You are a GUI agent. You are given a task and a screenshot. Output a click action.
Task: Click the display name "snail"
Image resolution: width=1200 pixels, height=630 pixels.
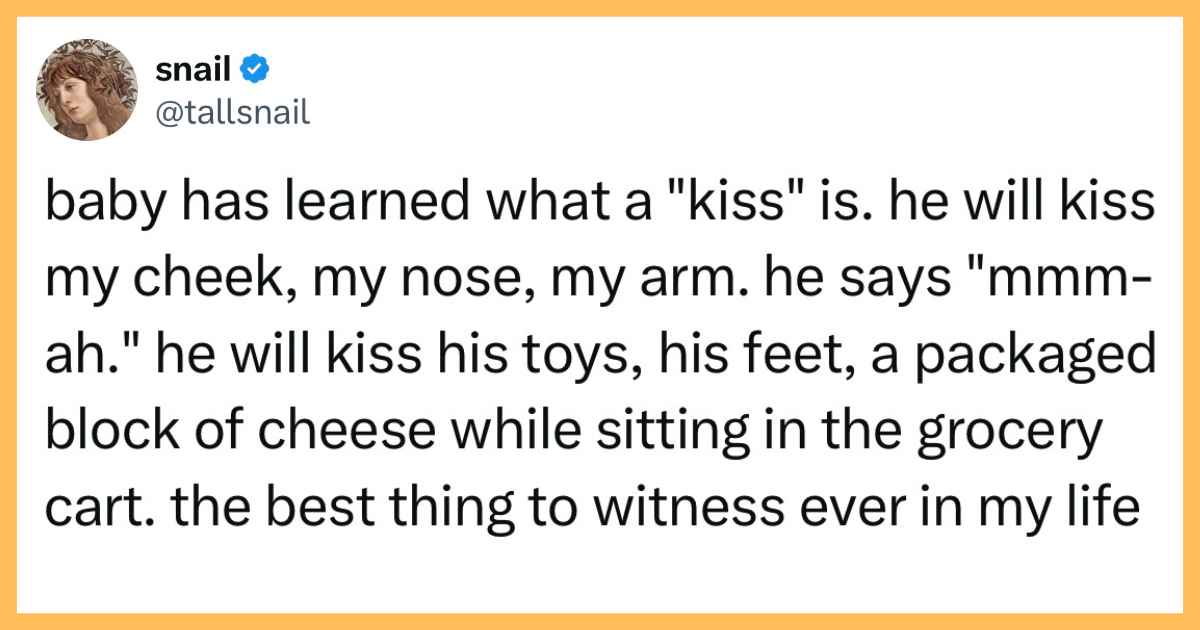pyautogui.click(x=196, y=70)
